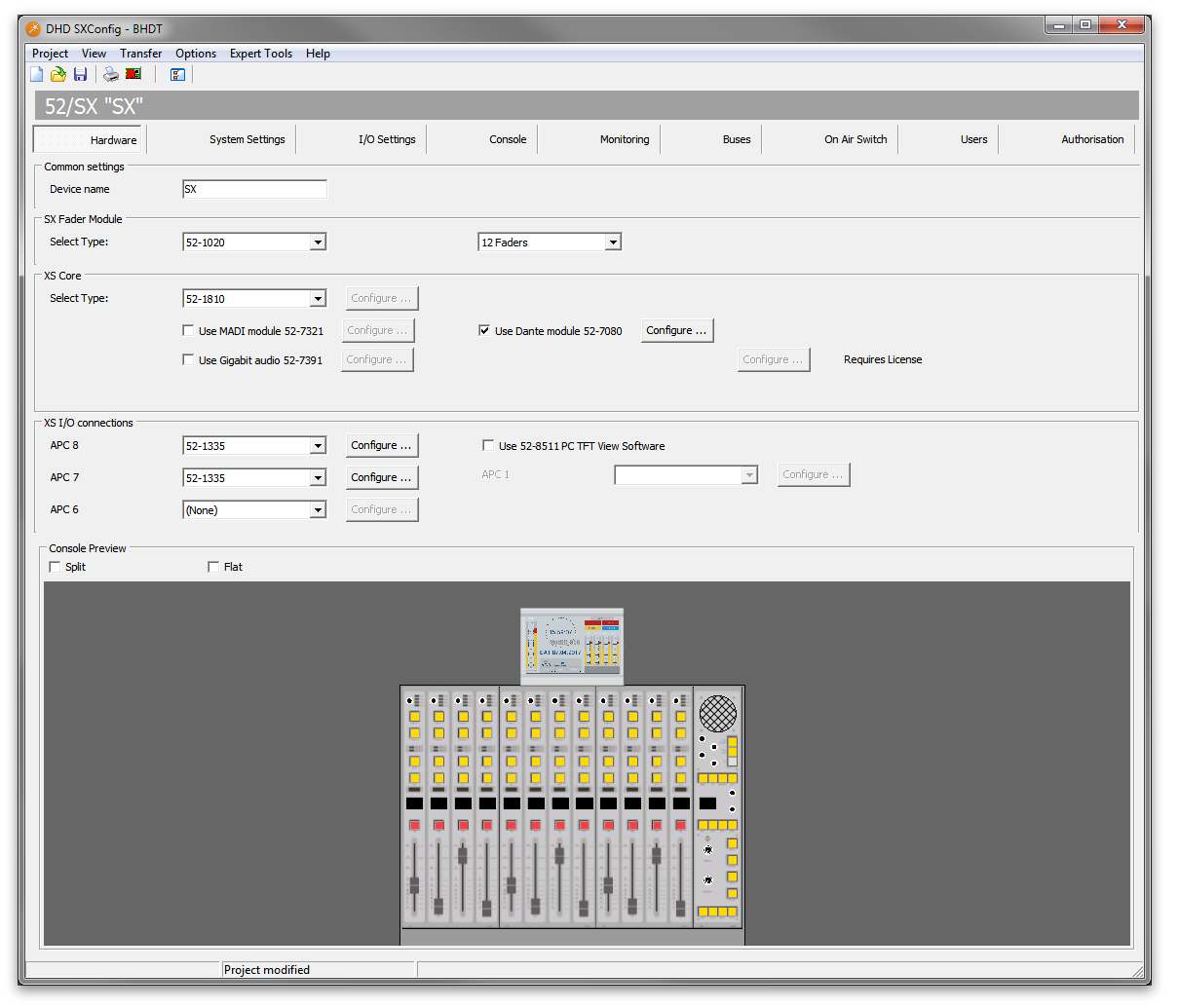Open the View menu

click(94, 54)
